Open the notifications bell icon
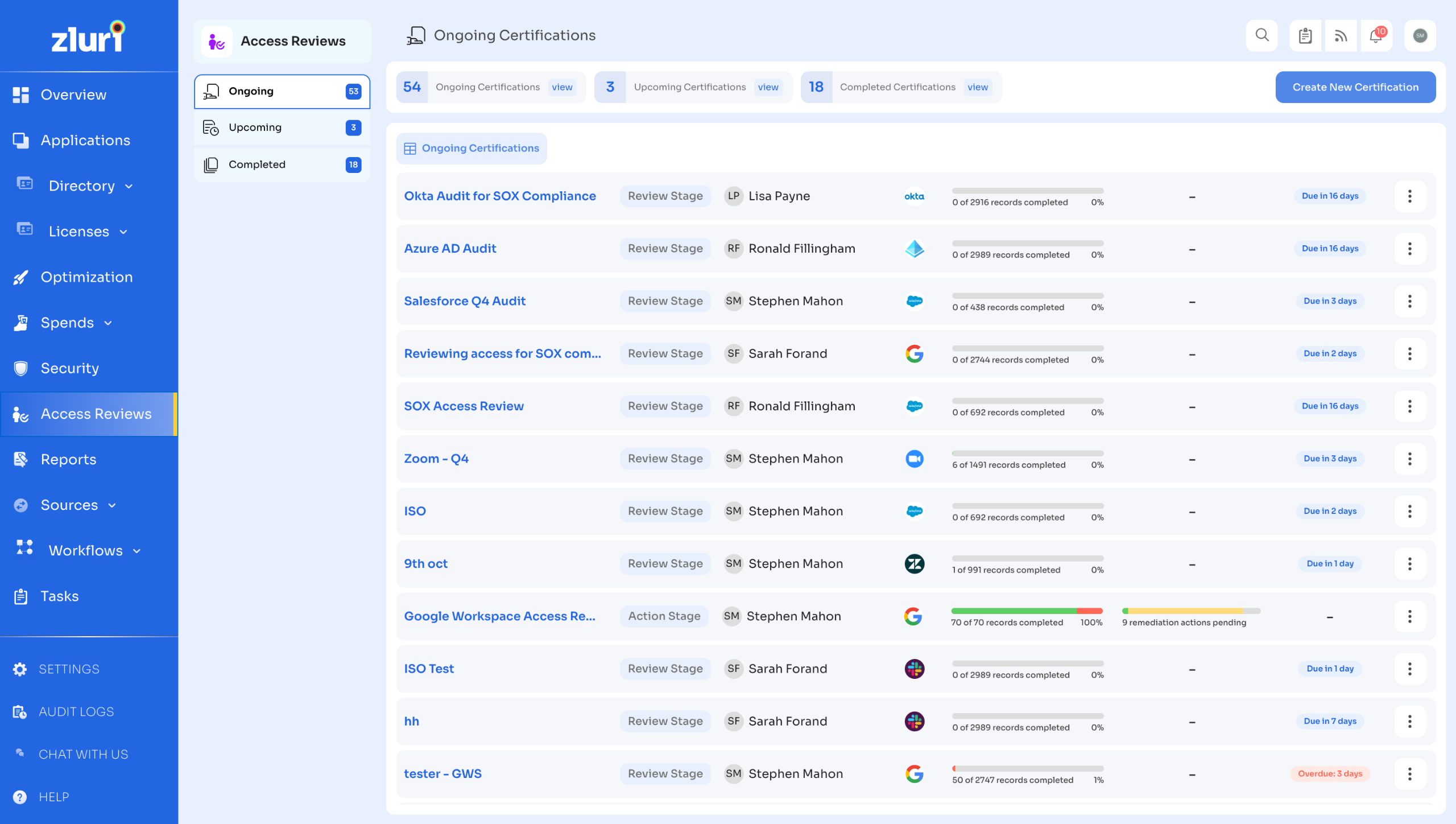The image size is (1456, 824). coord(1376,36)
